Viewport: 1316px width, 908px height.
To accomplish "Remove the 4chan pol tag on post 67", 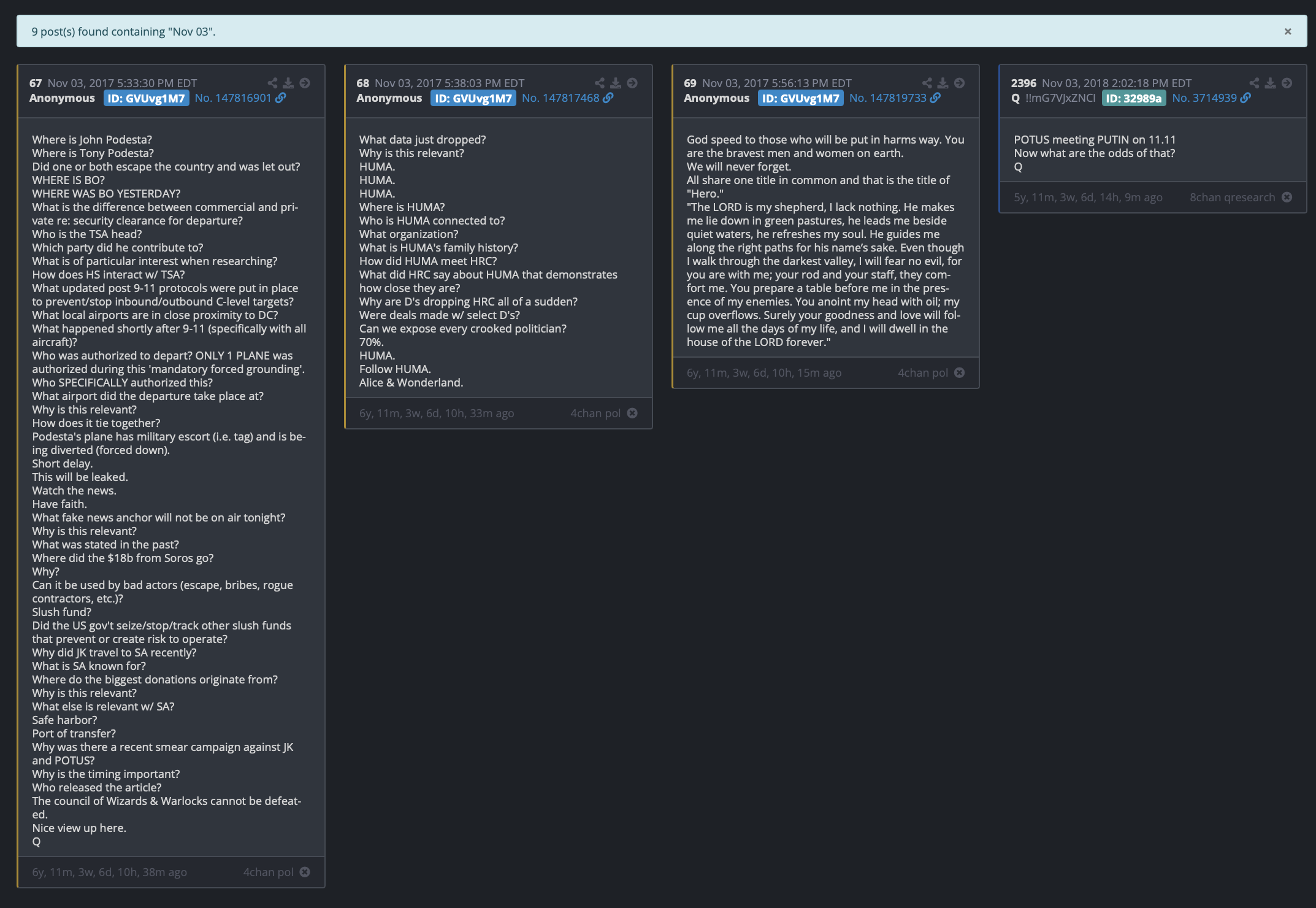I will tap(305, 872).
